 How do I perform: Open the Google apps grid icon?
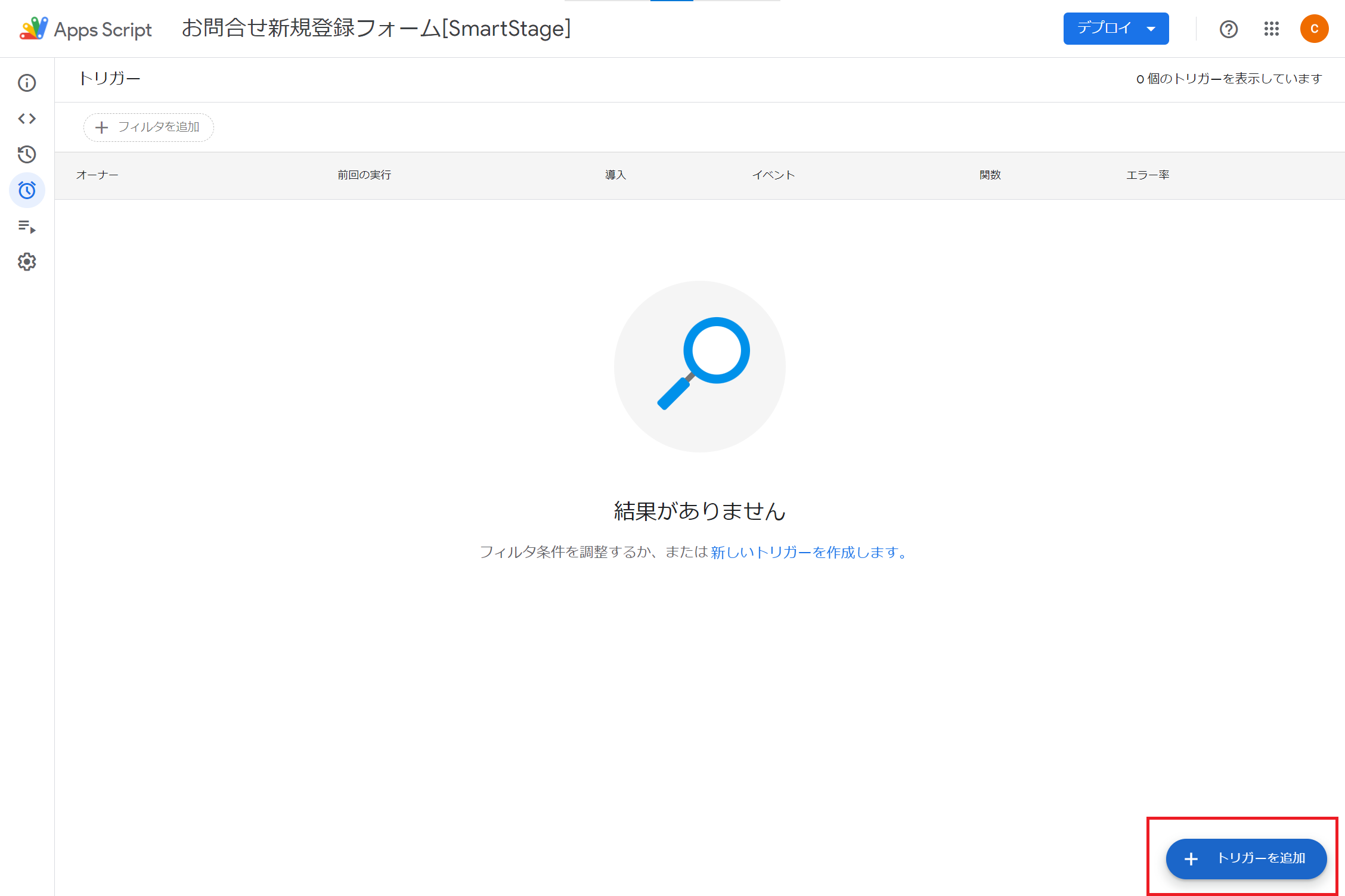pyautogui.click(x=1271, y=29)
